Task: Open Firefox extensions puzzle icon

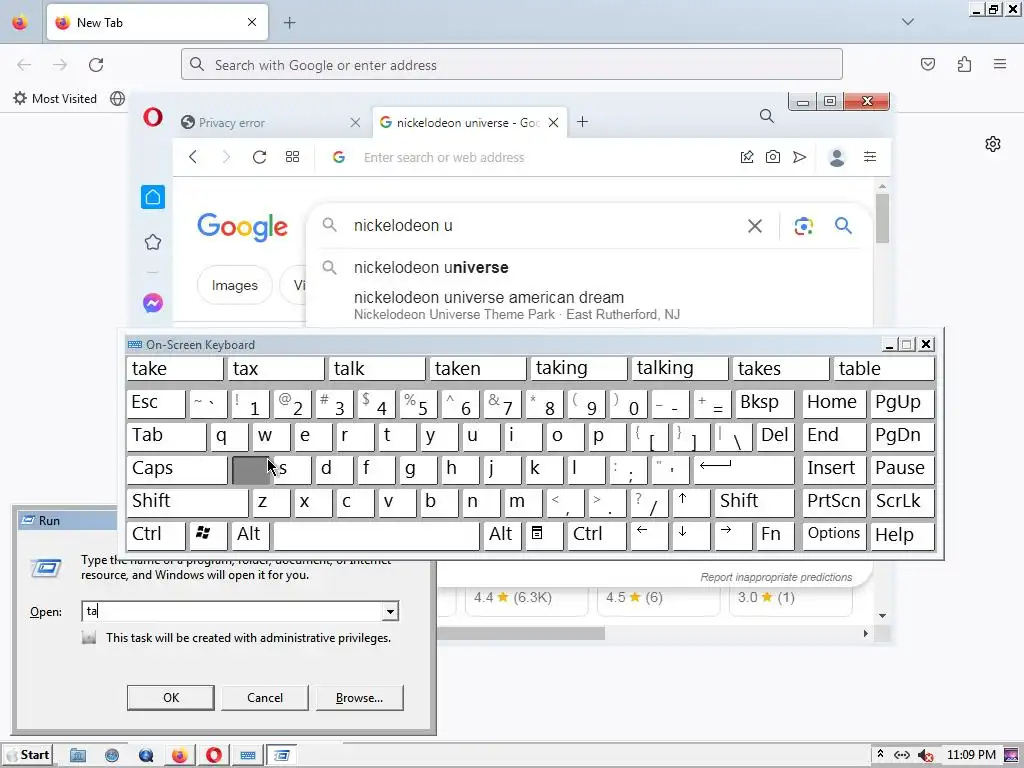Action: 964,64
